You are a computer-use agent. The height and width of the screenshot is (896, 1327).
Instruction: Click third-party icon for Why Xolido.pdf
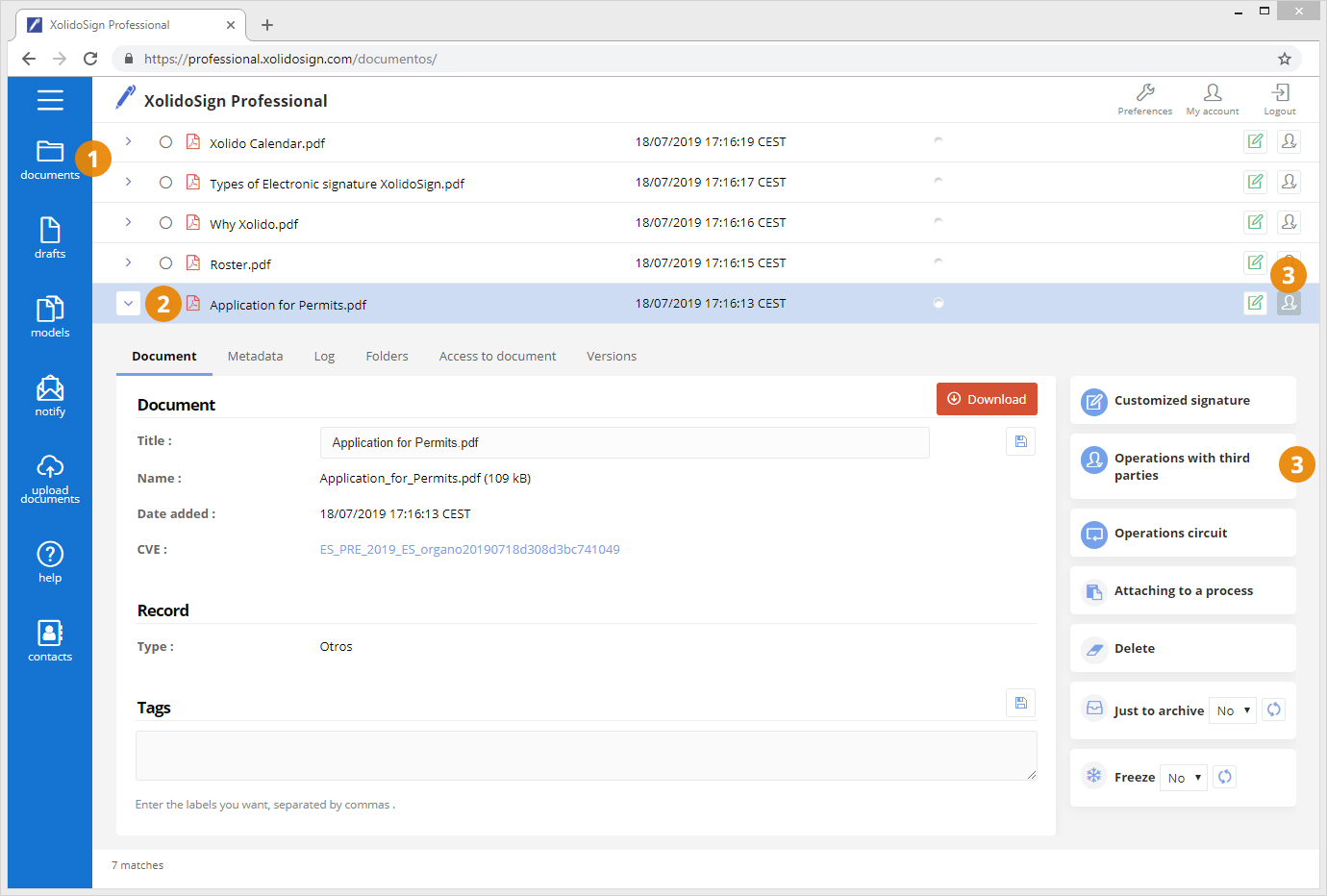tap(1289, 222)
